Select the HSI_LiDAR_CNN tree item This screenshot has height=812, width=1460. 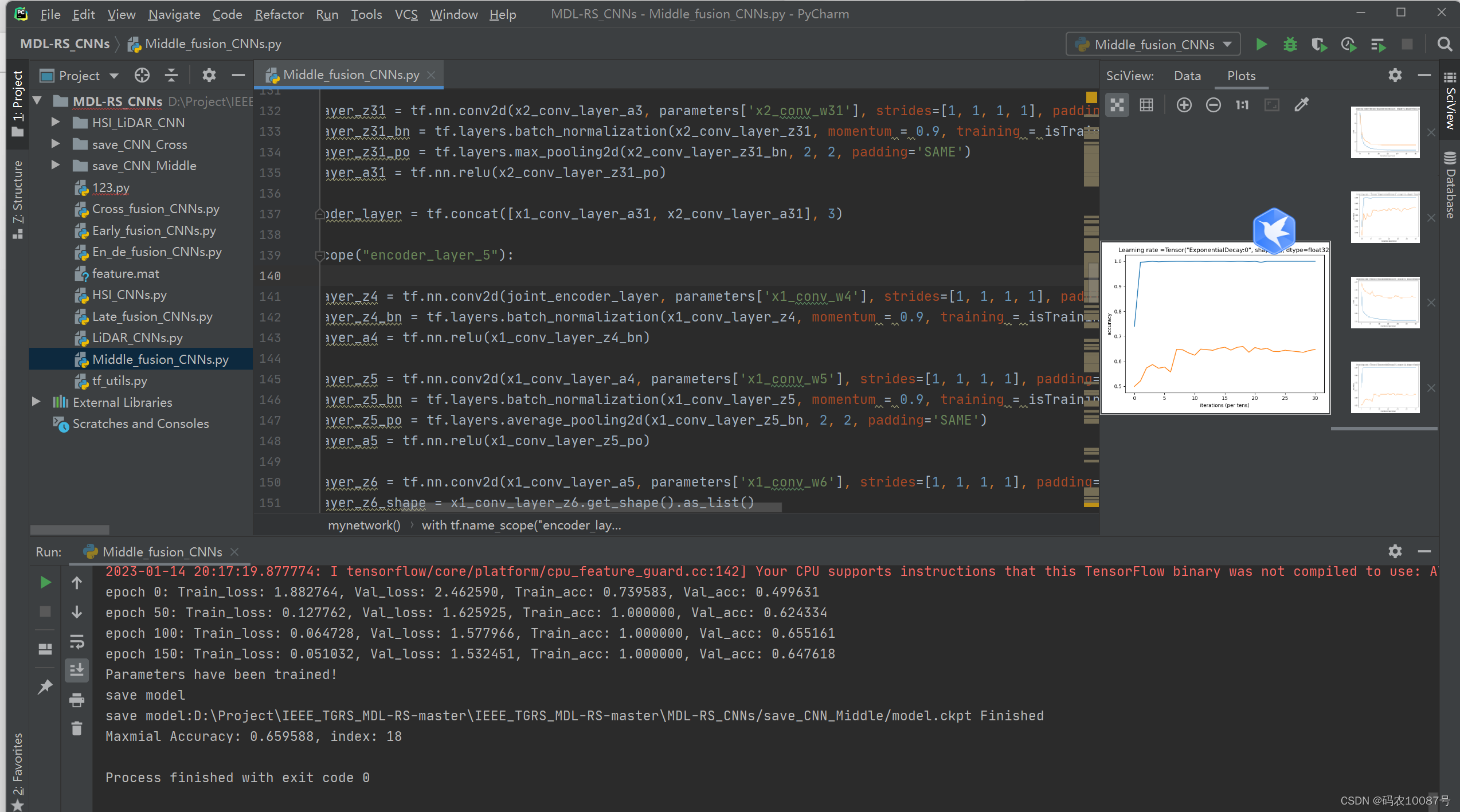tap(138, 122)
